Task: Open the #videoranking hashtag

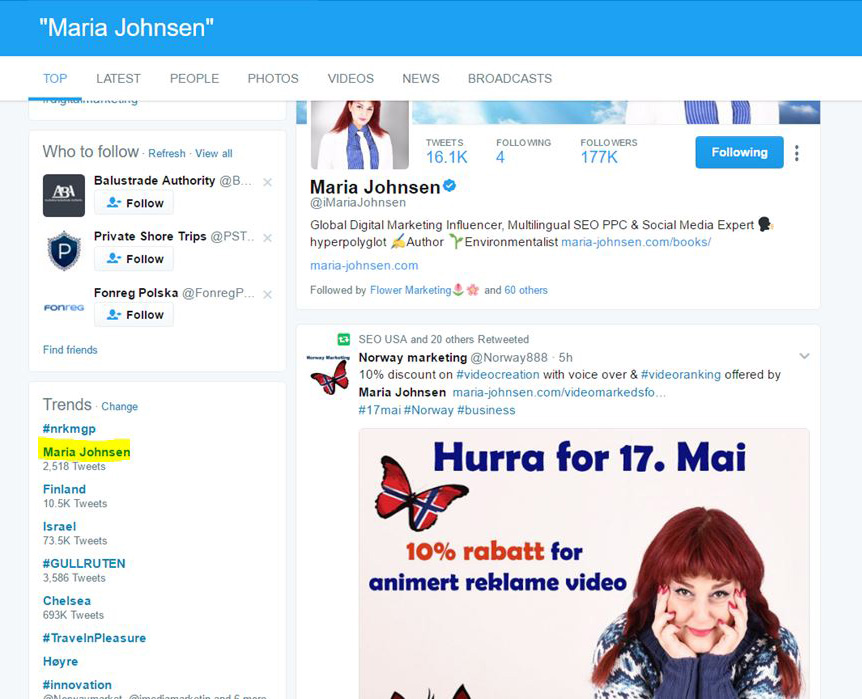Action: (x=681, y=375)
